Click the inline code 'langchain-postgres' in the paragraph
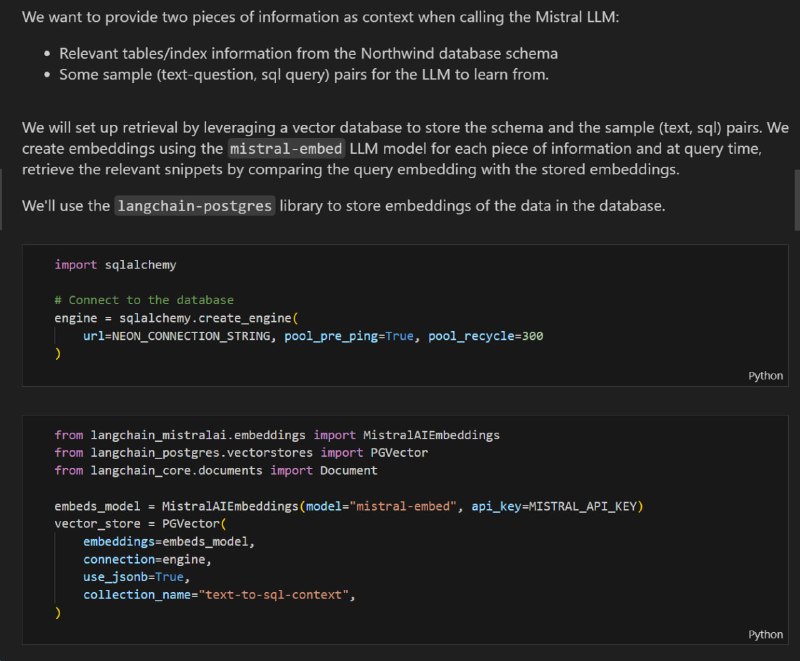This screenshot has height=661, width=800. point(194,206)
